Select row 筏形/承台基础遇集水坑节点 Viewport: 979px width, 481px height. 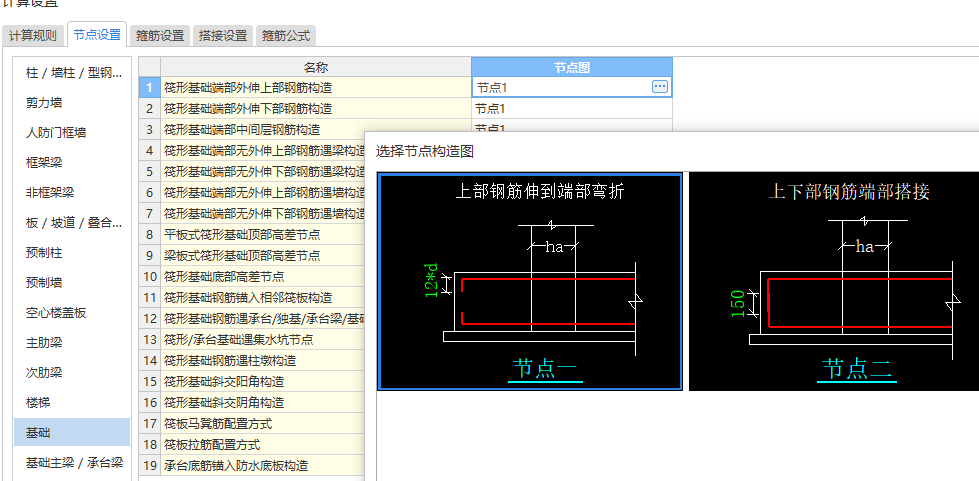tap(263, 340)
